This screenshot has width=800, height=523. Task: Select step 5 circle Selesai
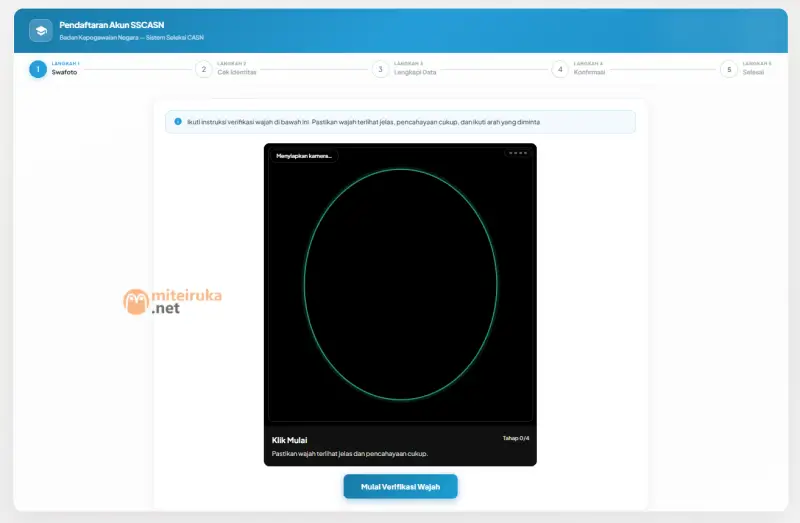pyautogui.click(x=729, y=69)
